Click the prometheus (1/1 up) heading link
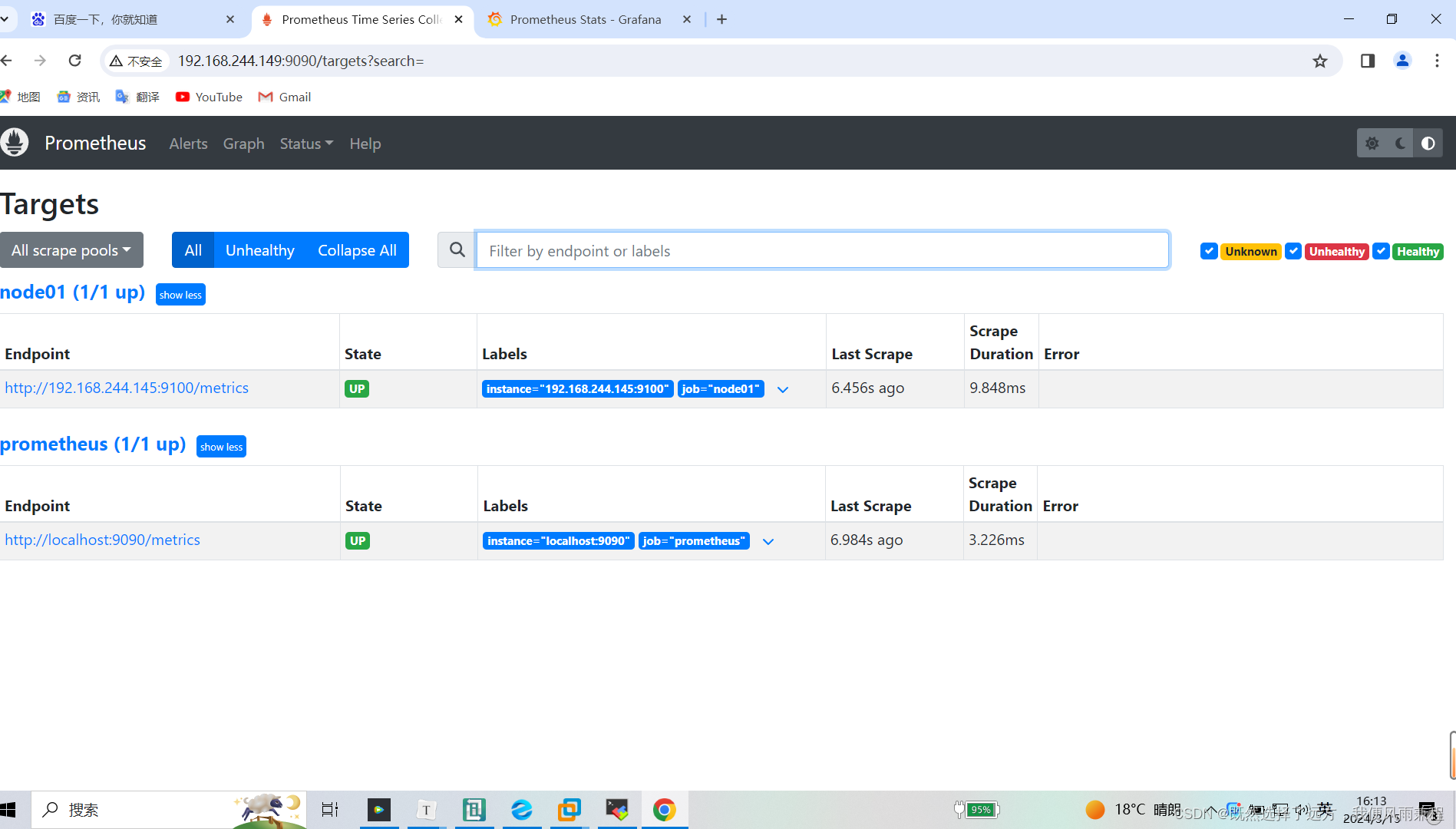Viewport: 1456px width, 829px height. click(93, 444)
